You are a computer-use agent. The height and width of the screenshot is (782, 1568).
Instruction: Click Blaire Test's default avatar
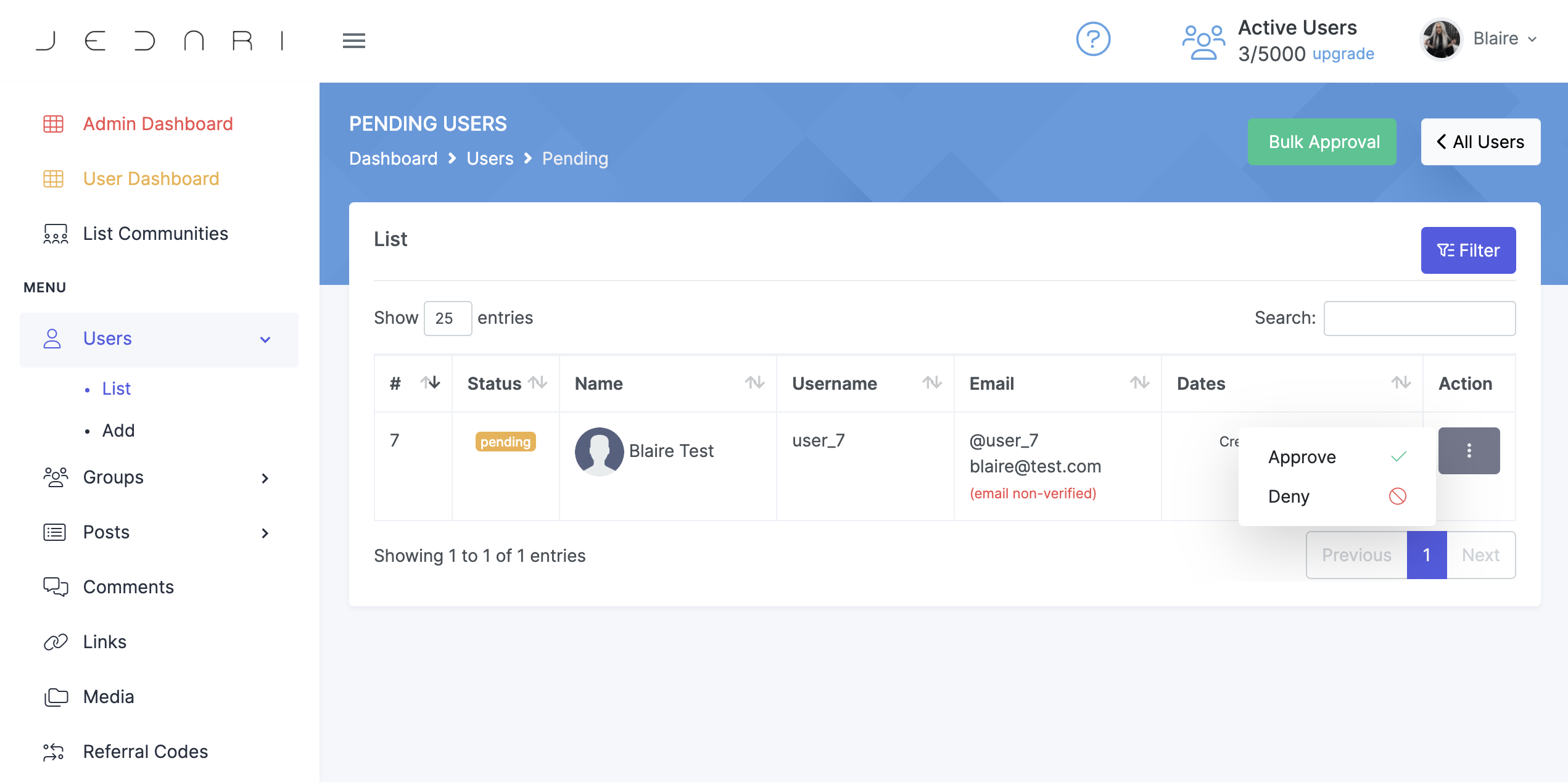coord(599,451)
